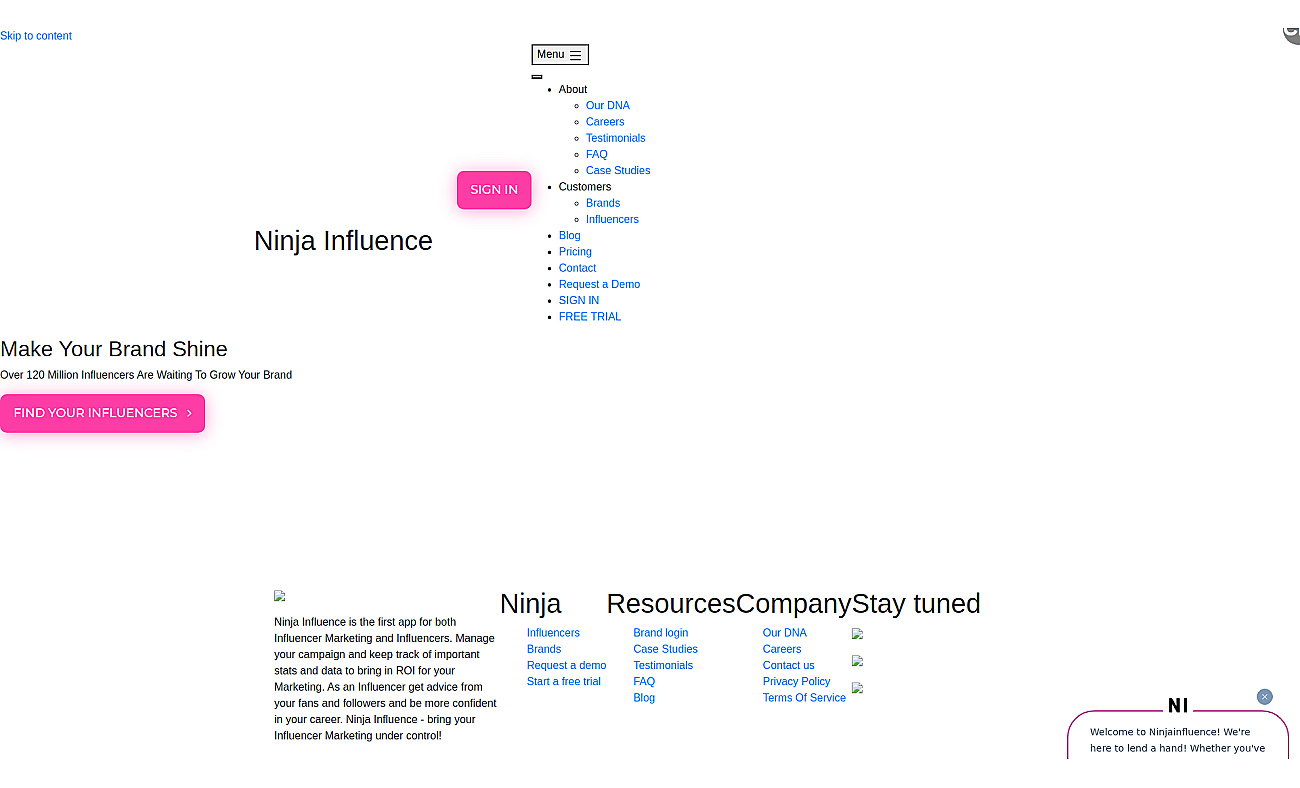The image size is (1300, 788).
Task: Open footer Brand login link
Action: point(661,633)
